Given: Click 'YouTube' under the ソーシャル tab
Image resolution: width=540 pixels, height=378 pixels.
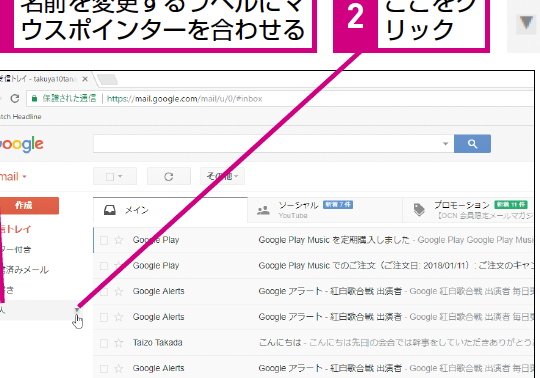Looking at the screenshot, I should tap(293, 216).
